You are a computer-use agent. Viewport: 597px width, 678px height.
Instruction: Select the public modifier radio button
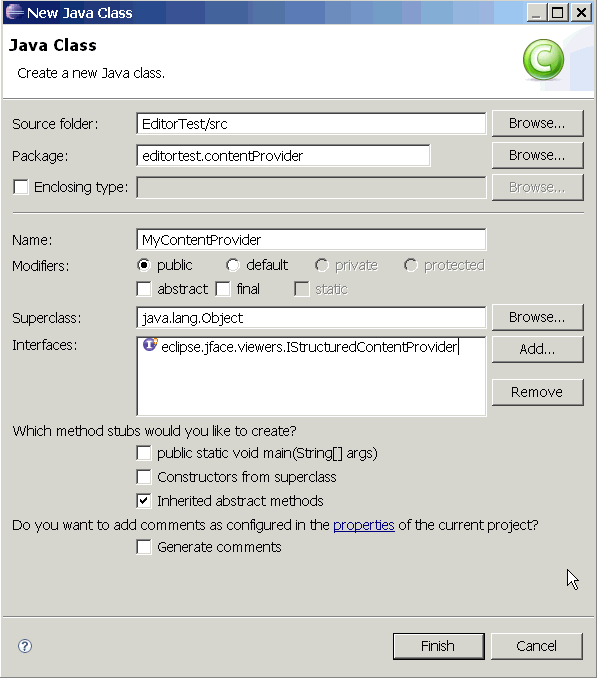pos(144,265)
